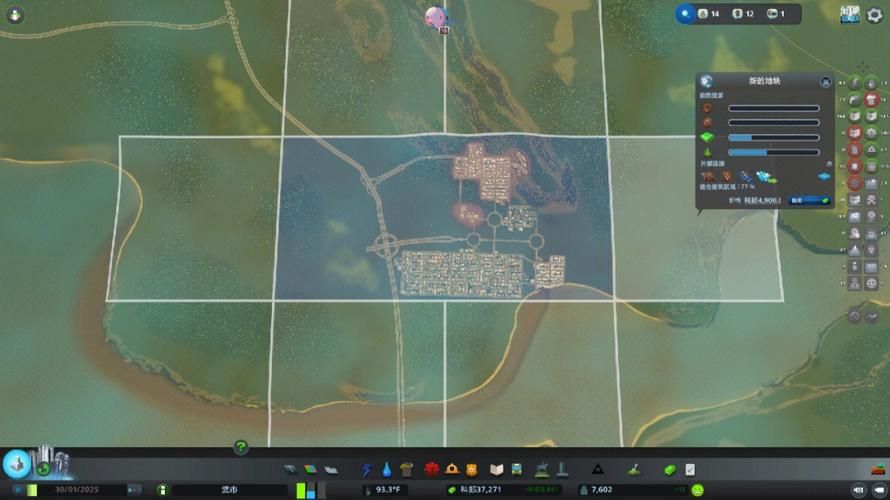Toggle the garbage info view in red
Image resolution: width=890 pixels, height=500 pixels.
tap(871, 100)
